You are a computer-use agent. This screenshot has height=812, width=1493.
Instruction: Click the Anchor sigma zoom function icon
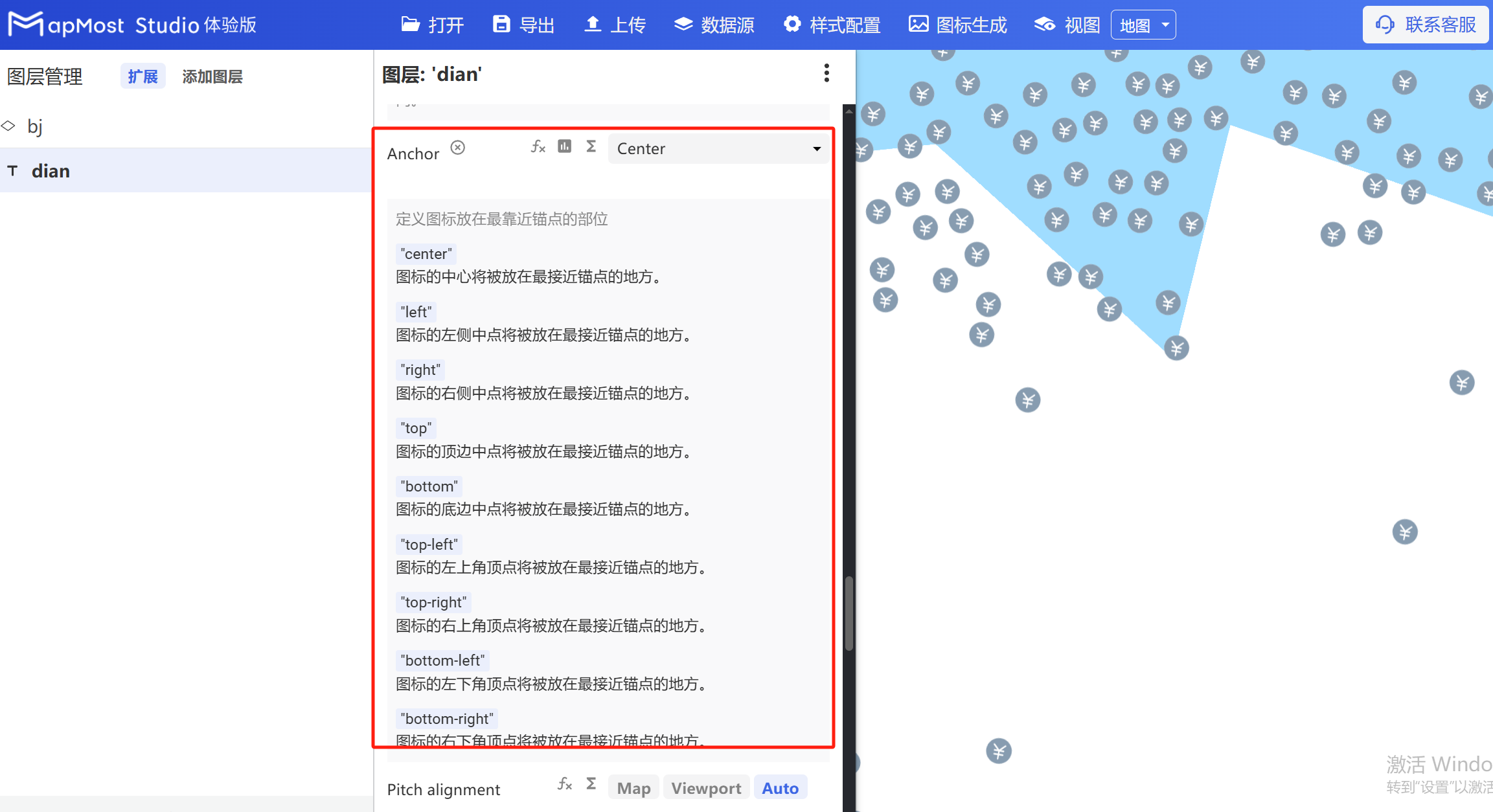point(591,147)
